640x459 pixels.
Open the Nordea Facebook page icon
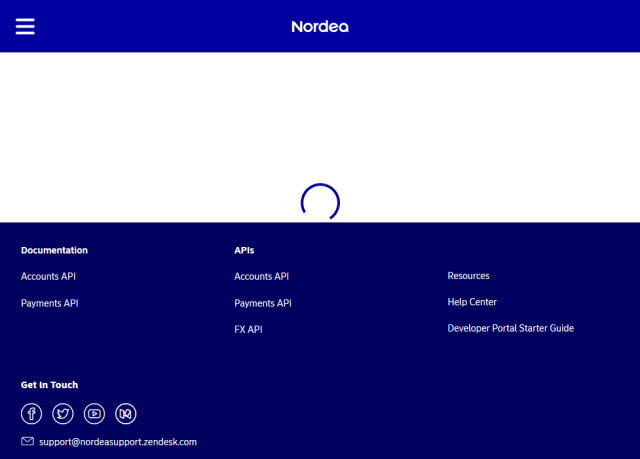tap(31, 414)
